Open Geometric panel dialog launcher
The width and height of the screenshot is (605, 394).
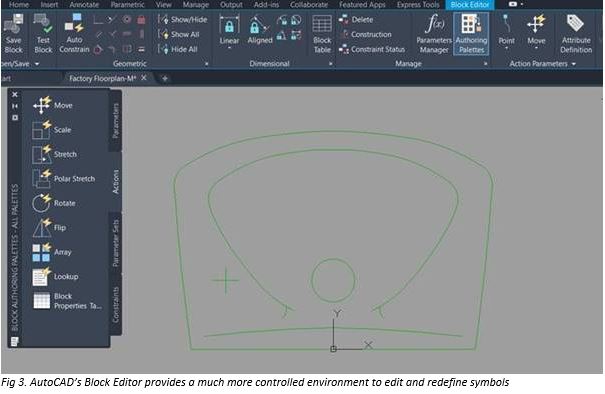(206, 64)
